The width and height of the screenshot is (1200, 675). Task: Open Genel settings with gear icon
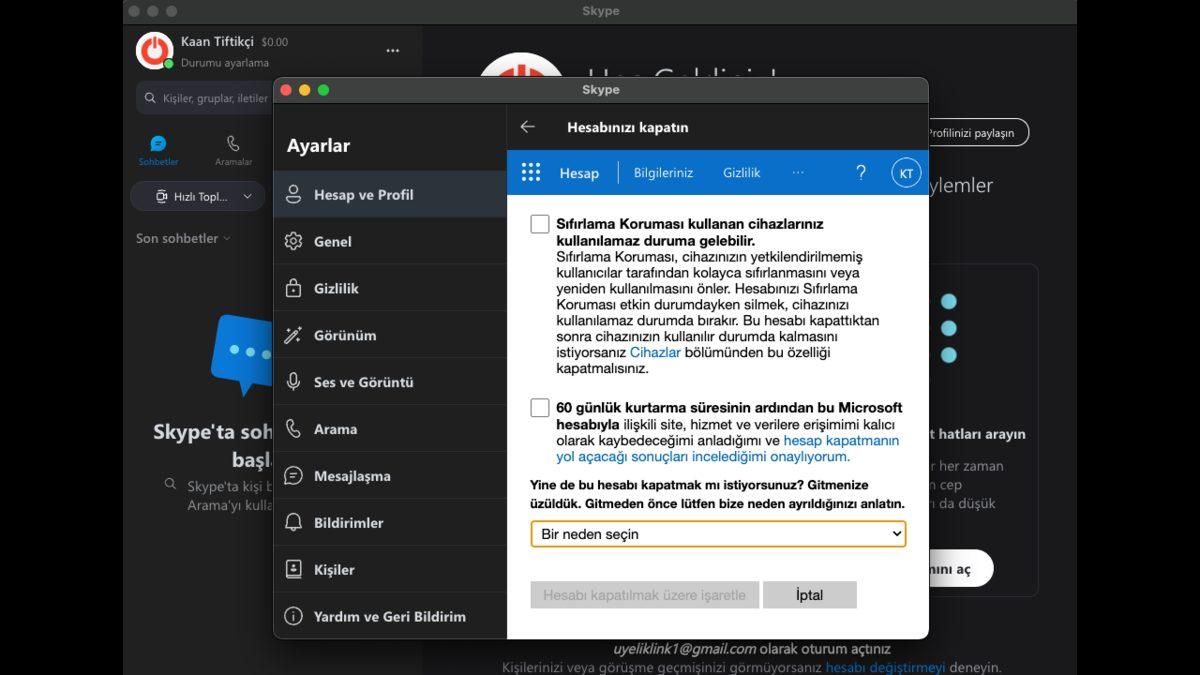[293, 241]
